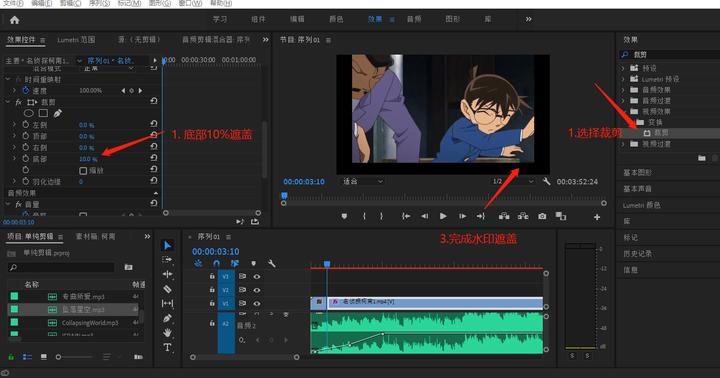
Task: Select the Ripple Edit tool
Action: coord(168,274)
